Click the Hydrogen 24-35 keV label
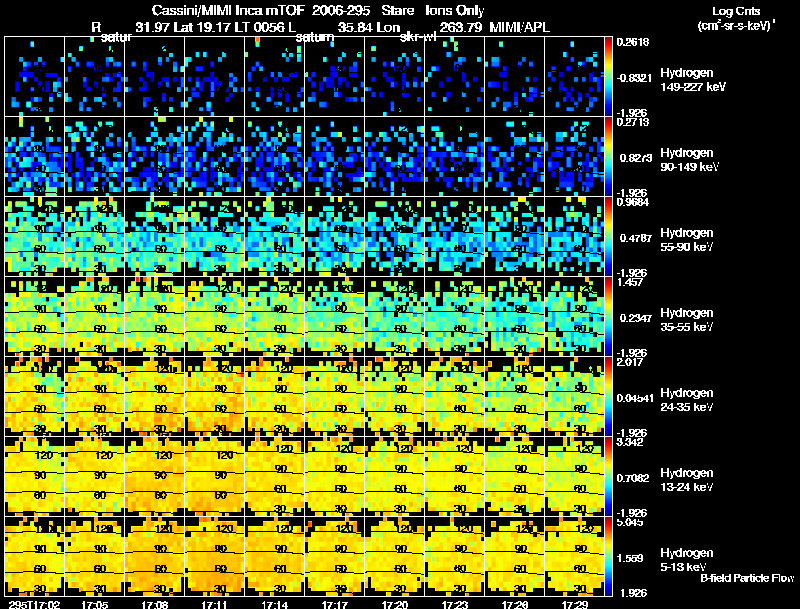The height and width of the screenshot is (609, 800). [x=687, y=400]
